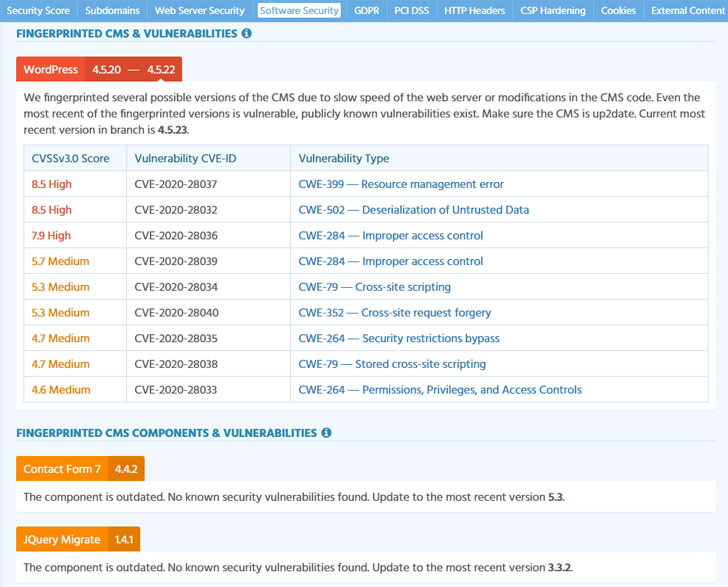Open CWE-284 link in CVE-2020-28036 row
The height and width of the screenshot is (587, 728).
click(391, 235)
